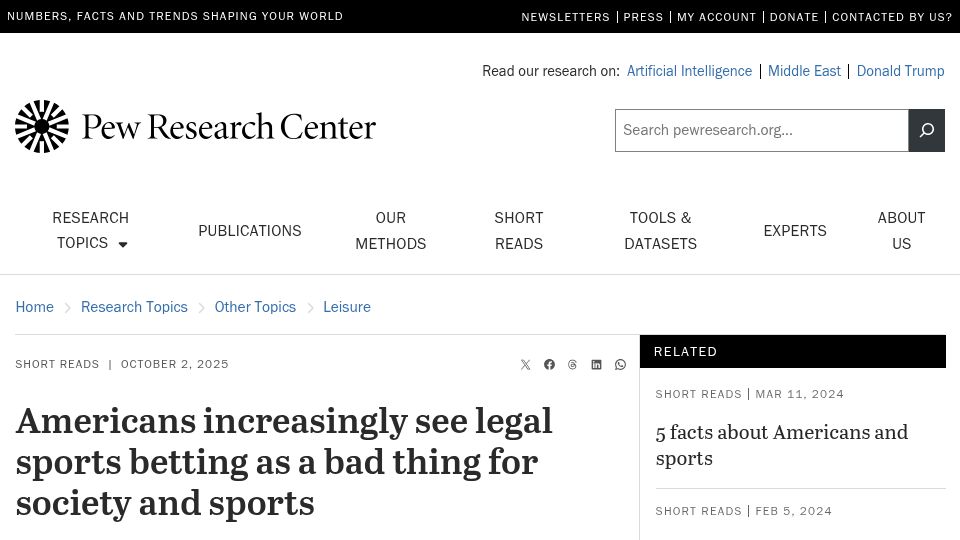The height and width of the screenshot is (540, 960).
Task: Click the article headline about sports betting
Action: click(x=284, y=462)
